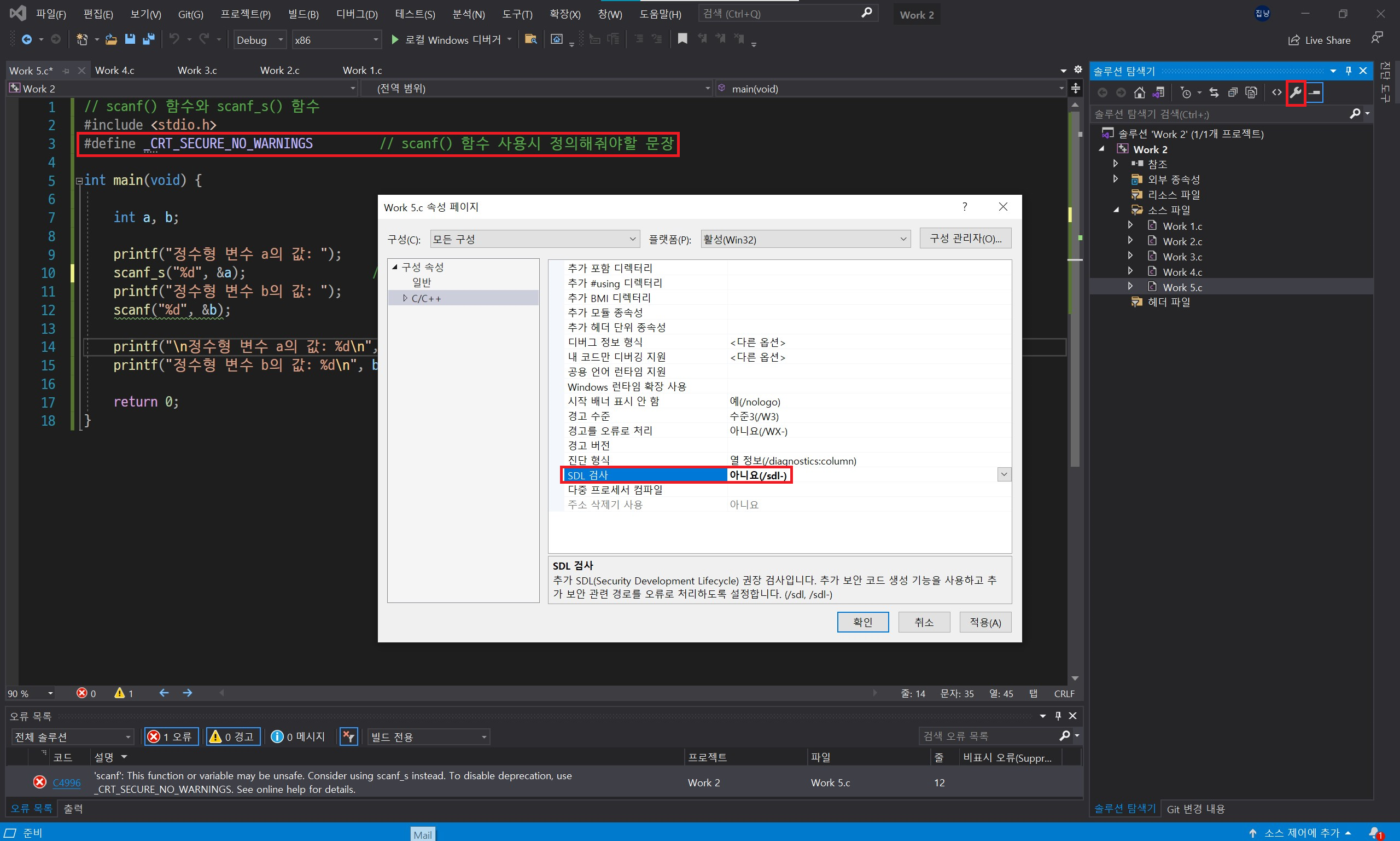The image size is (1400, 841).
Task: Click the Find in Files toolbar icon
Action: [530, 39]
